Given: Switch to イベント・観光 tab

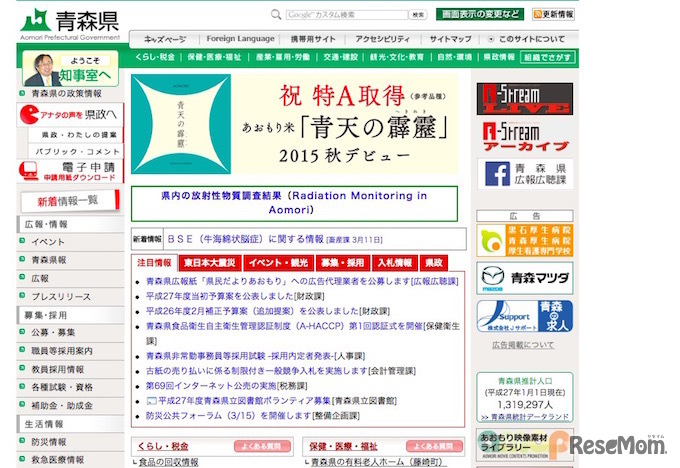Looking at the screenshot, I should [x=278, y=263].
